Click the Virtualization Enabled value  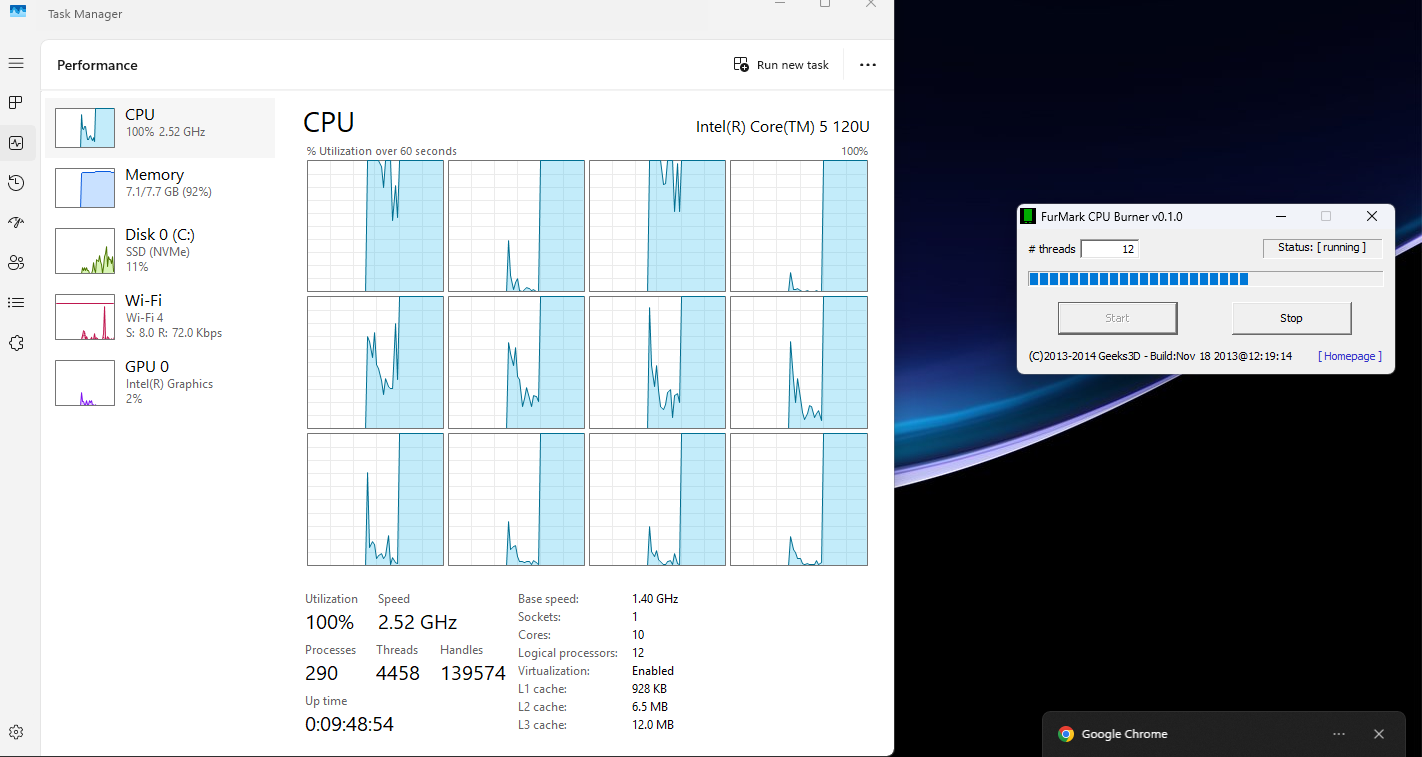pos(653,671)
